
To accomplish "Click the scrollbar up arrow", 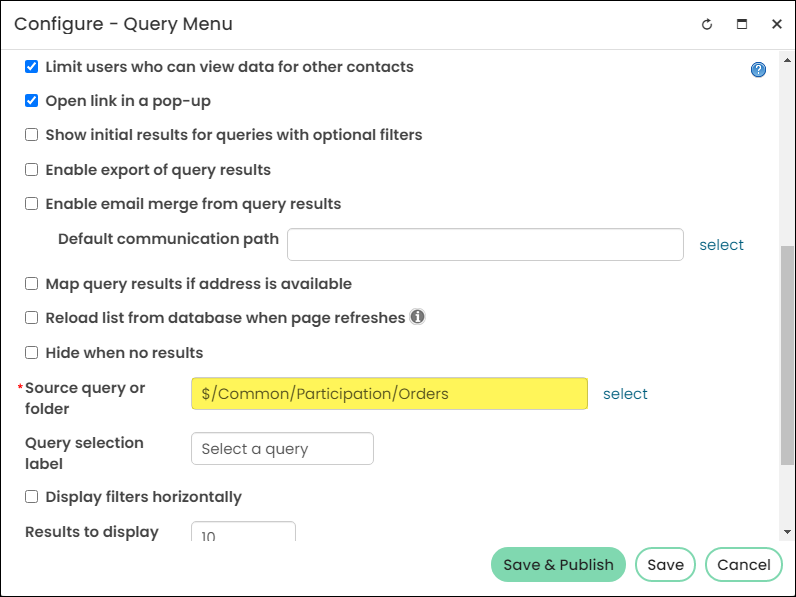I will click(x=787, y=60).
